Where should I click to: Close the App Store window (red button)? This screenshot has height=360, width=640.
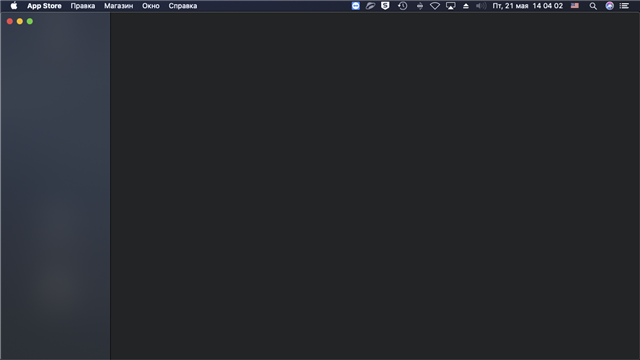click(10, 21)
